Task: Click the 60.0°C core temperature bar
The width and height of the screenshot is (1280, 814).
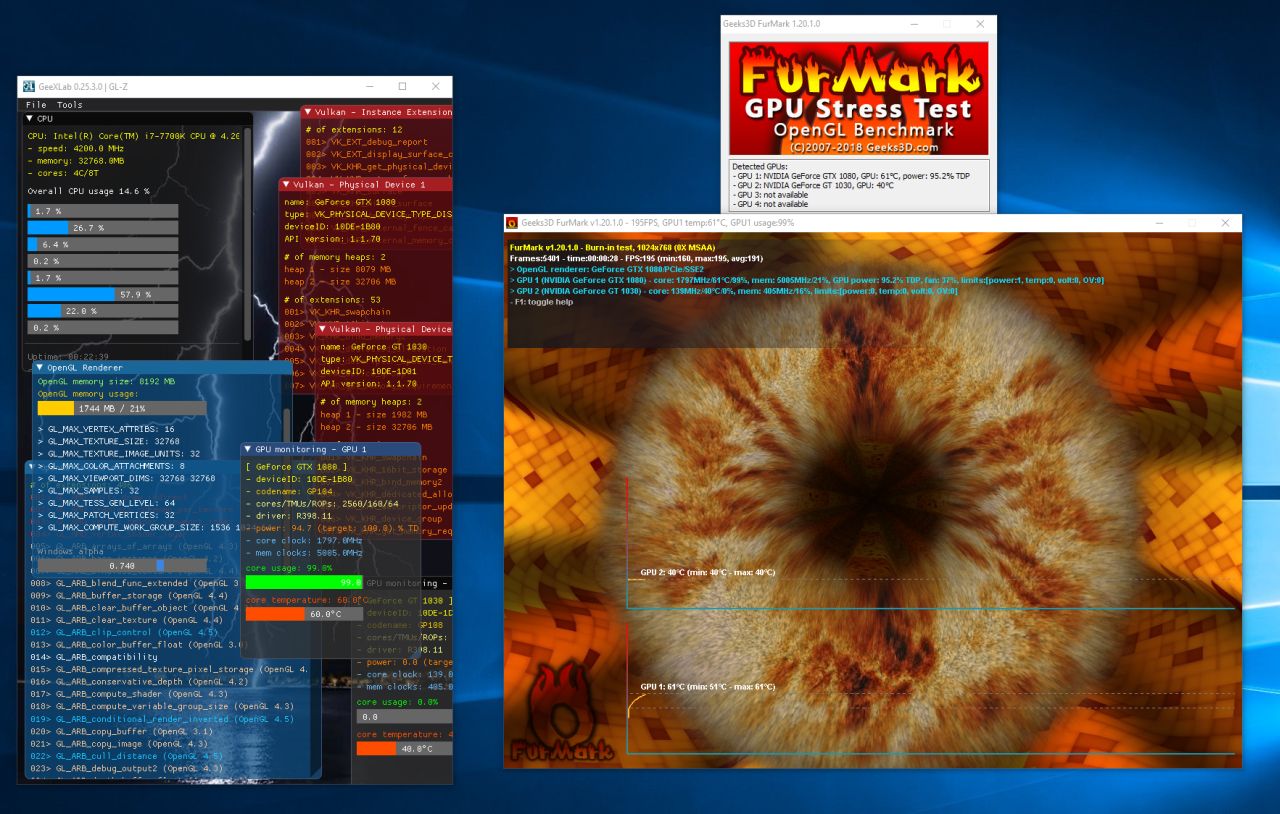Action: coord(304,614)
